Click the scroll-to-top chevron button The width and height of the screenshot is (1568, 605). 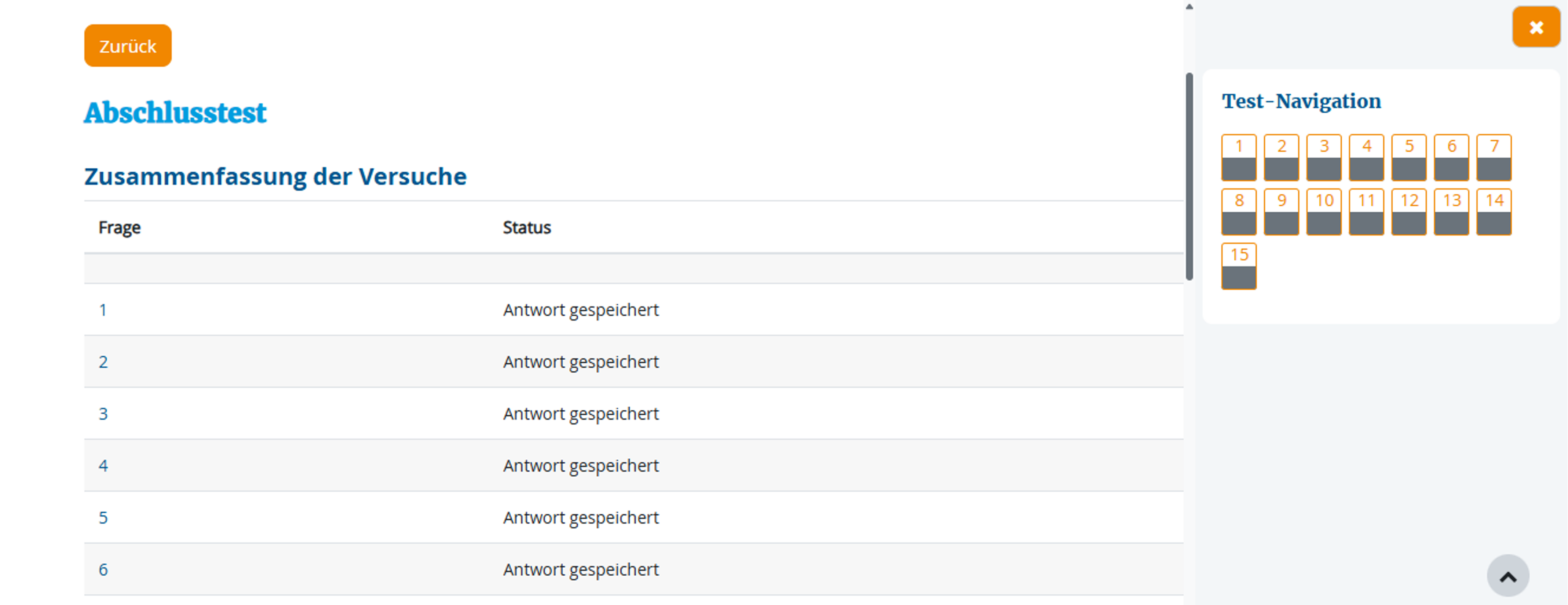(1507, 576)
